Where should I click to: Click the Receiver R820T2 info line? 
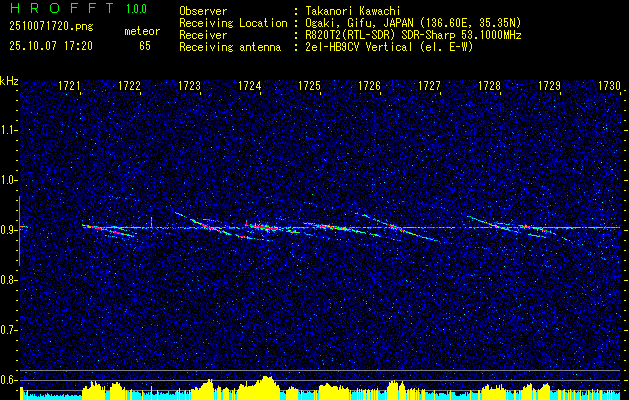pos(350,35)
